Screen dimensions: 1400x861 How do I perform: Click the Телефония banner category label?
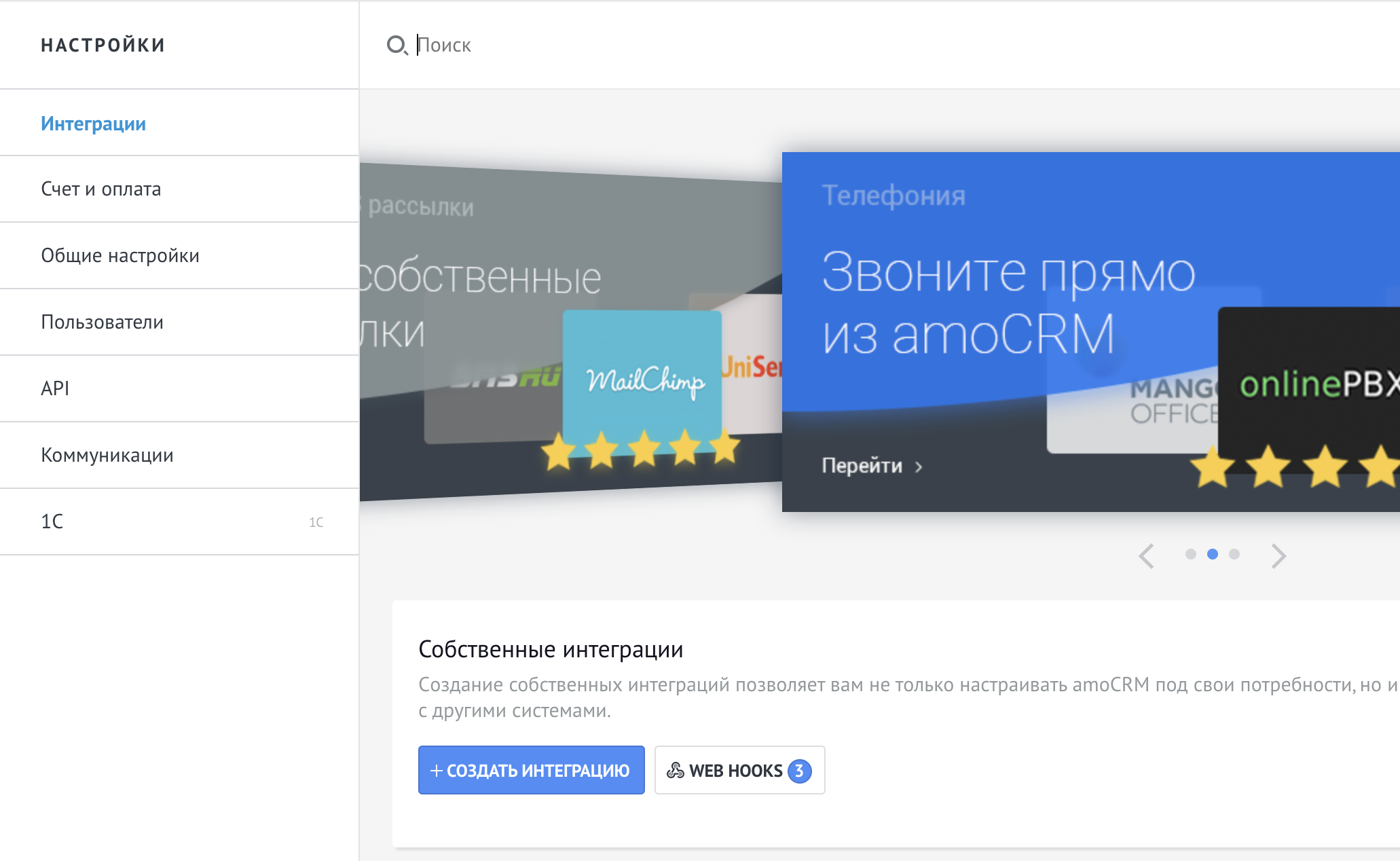894,196
